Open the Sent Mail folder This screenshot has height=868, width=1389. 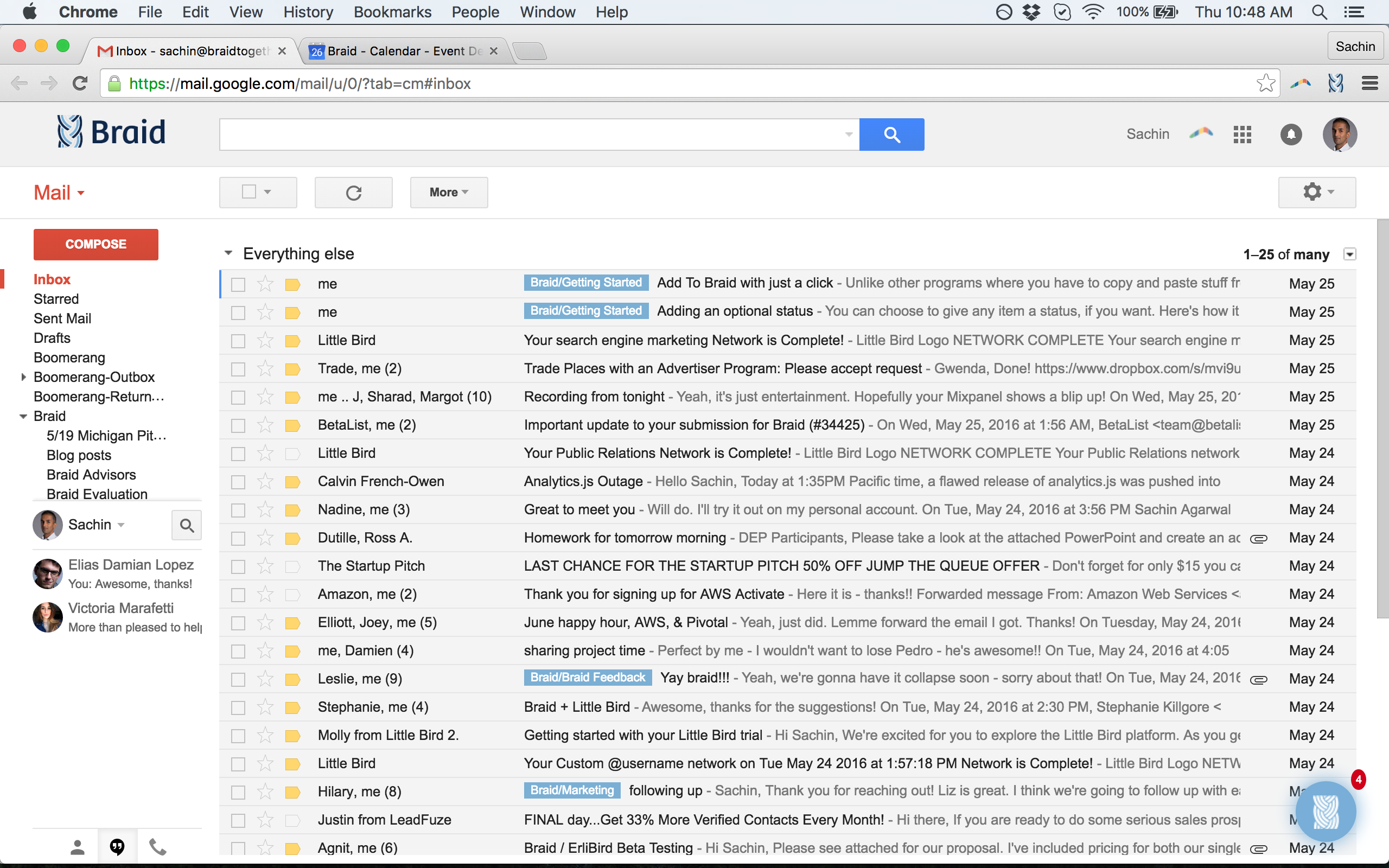click(x=62, y=318)
